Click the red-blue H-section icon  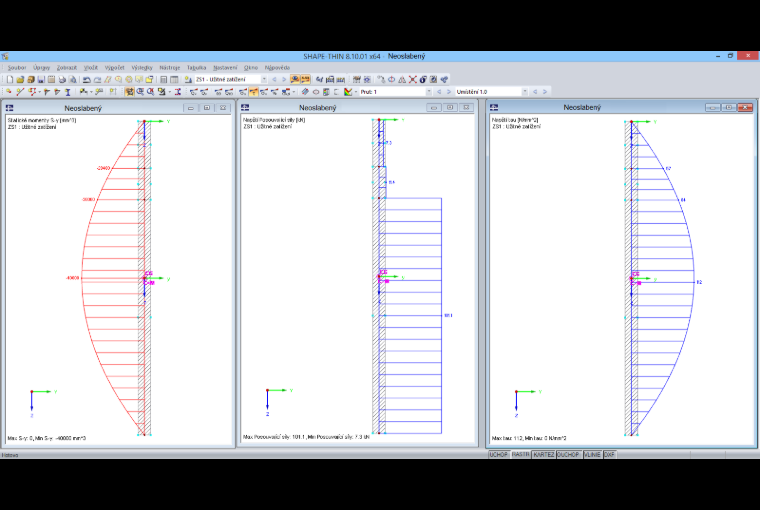point(177,91)
